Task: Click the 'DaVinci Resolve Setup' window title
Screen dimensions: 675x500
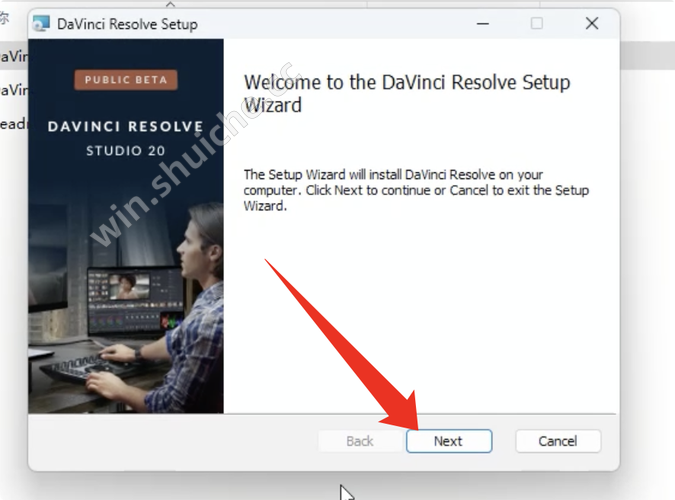Action: click(x=127, y=24)
